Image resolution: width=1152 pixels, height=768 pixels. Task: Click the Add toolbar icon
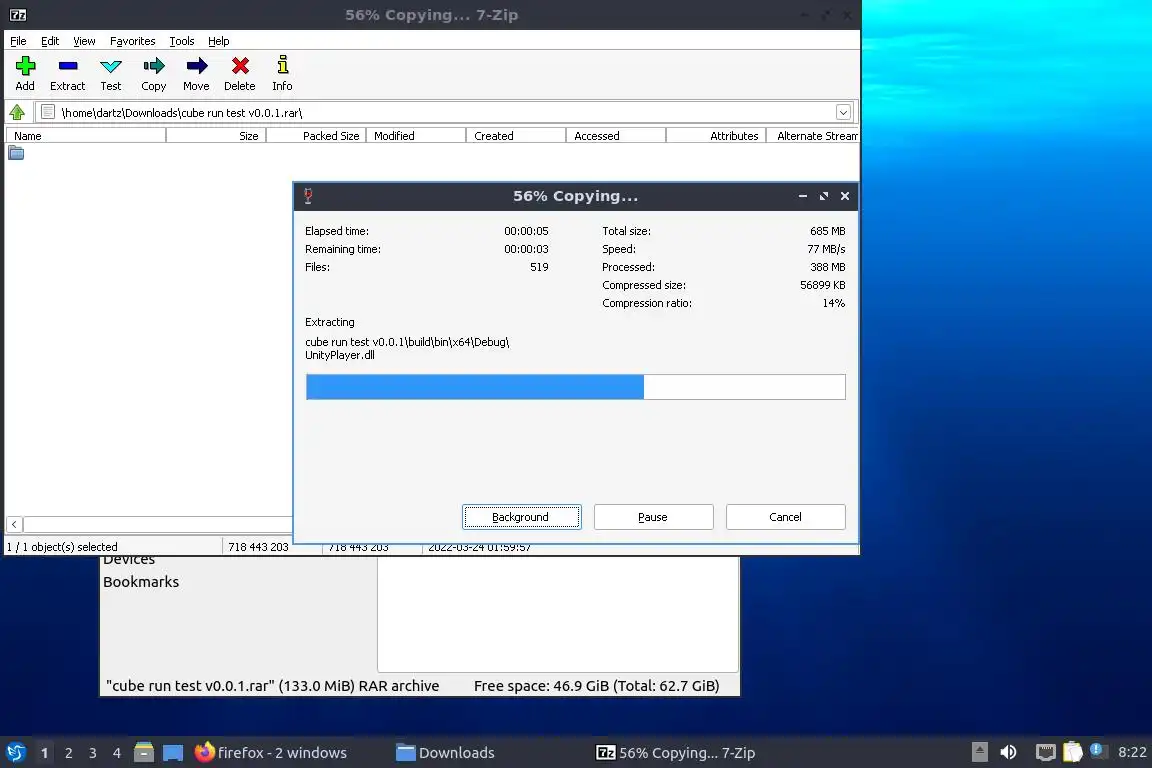pyautogui.click(x=25, y=73)
